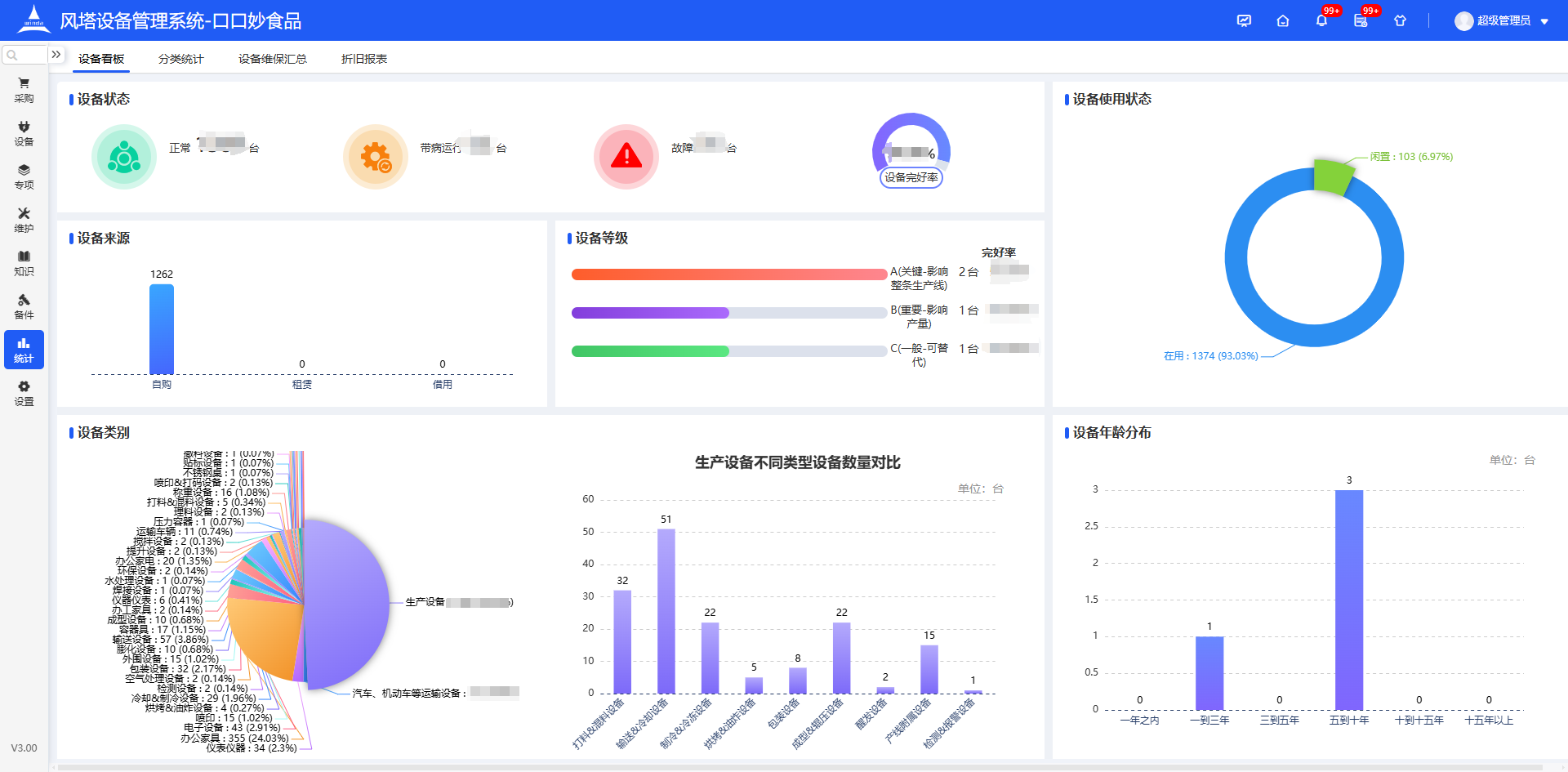Open the 设置 gear icon in sidebar
1568x772 pixels.
tap(24, 394)
